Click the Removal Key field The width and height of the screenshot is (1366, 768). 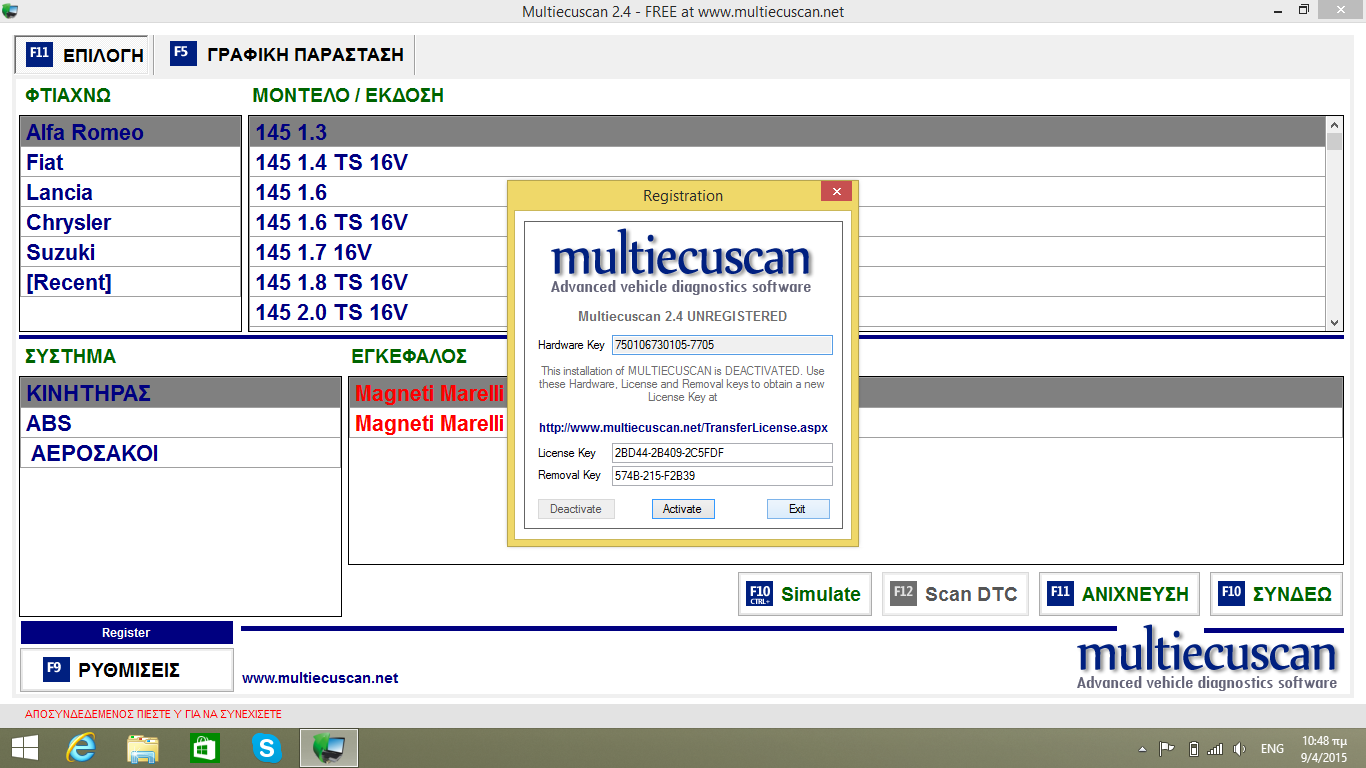(x=722, y=476)
